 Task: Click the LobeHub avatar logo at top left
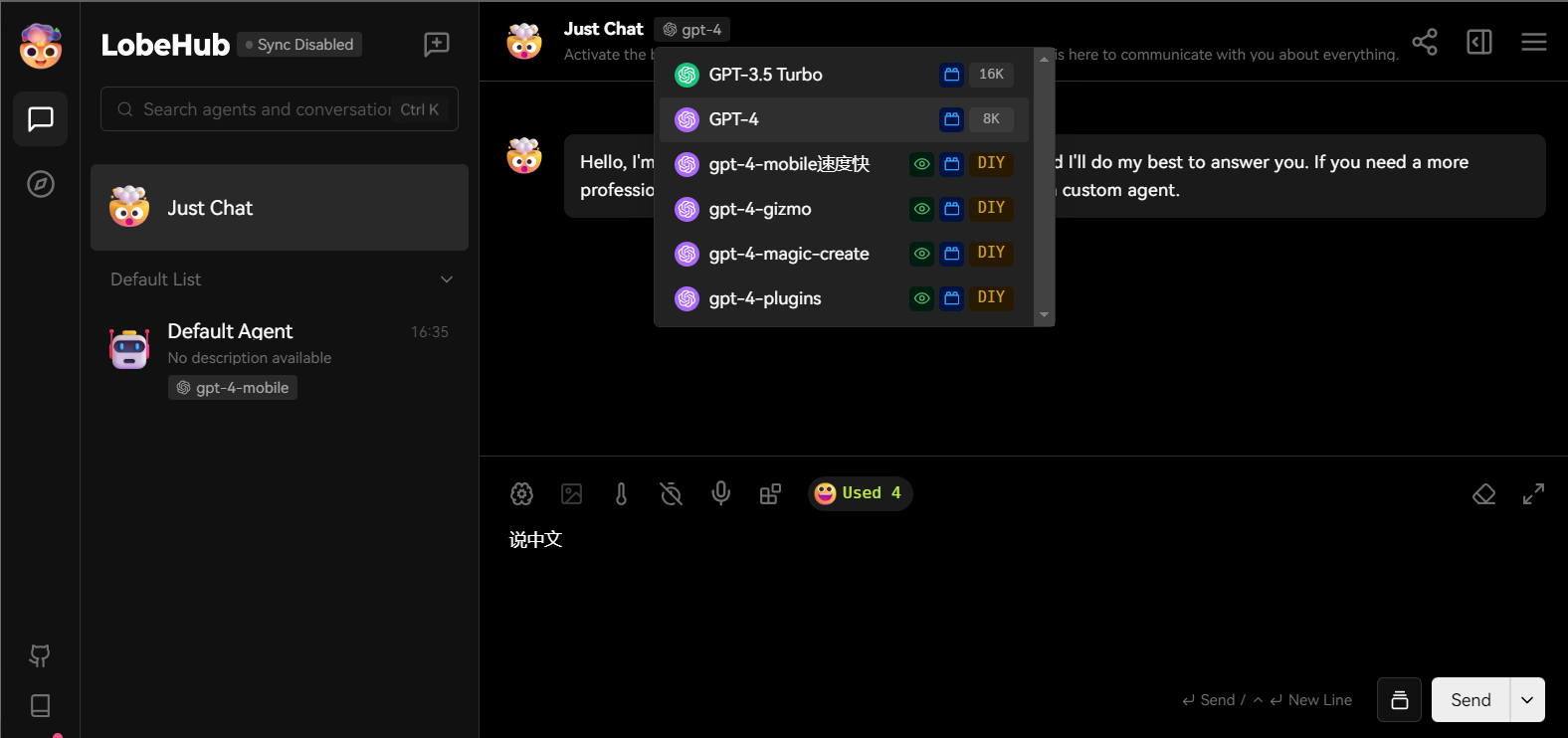(41, 45)
